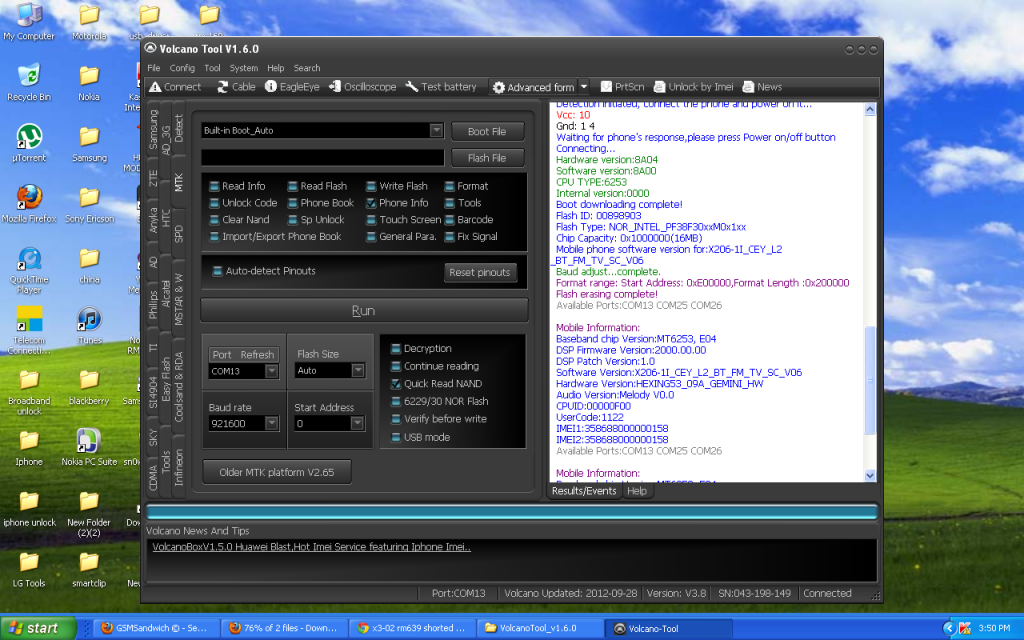Open the Baud rate 921600 dropdown

coord(272,424)
